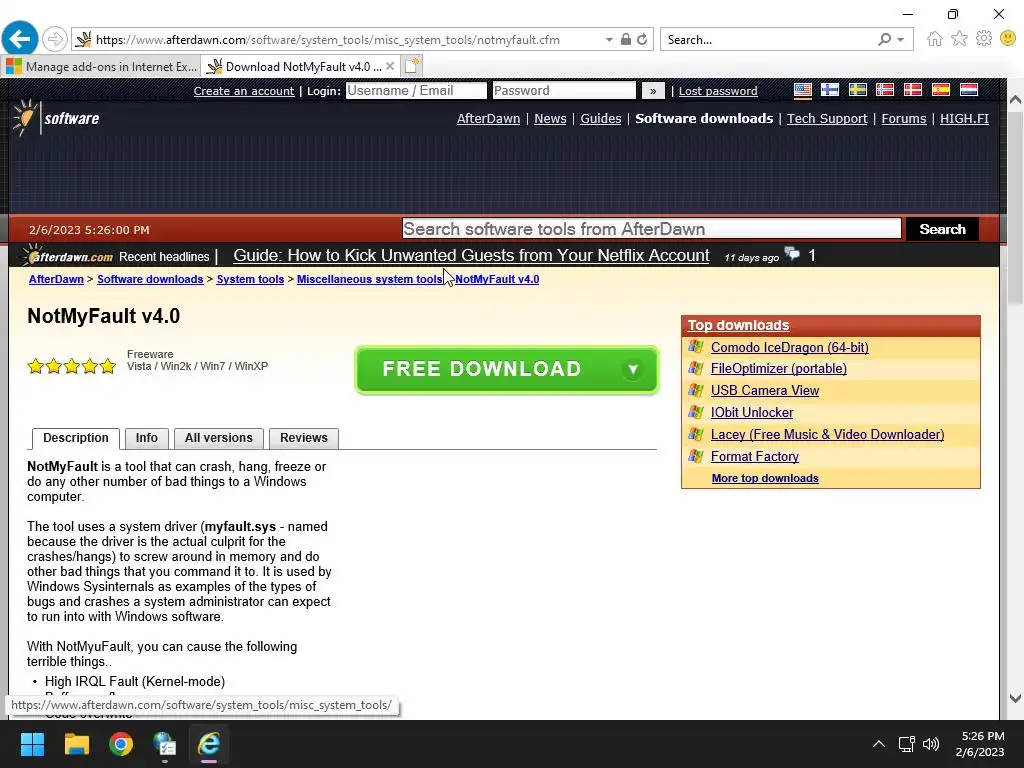Show hidden tray icons chevron
Image resolution: width=1024 pixels, height=768 pixels.
(x=879, y=744)
